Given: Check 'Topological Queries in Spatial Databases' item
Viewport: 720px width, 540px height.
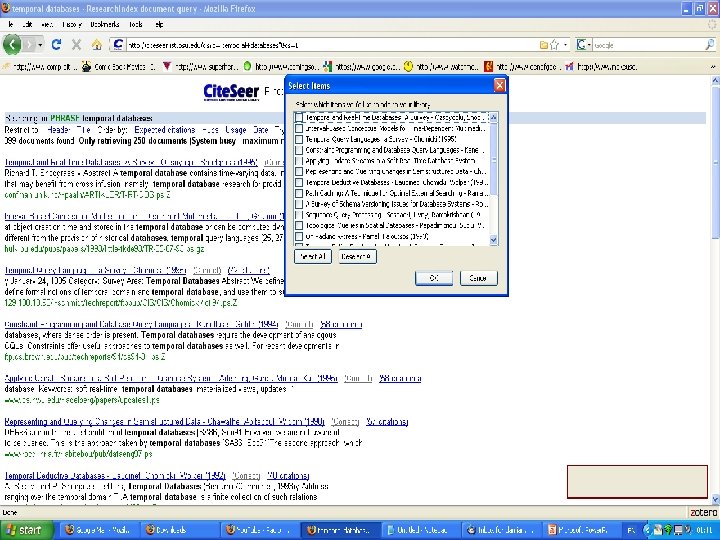Looking at the screenshot, I should pos(299,225).
